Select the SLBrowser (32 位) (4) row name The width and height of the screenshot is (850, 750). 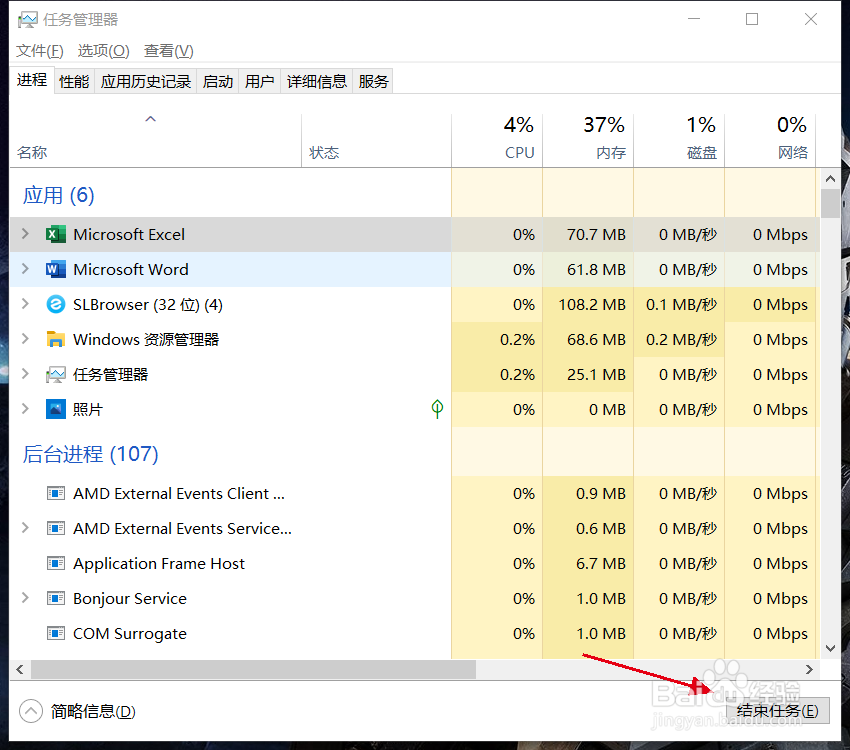(148, 305)
